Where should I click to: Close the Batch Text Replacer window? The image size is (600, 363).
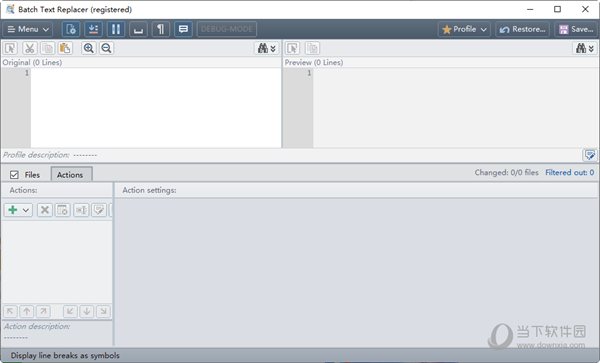585,9
